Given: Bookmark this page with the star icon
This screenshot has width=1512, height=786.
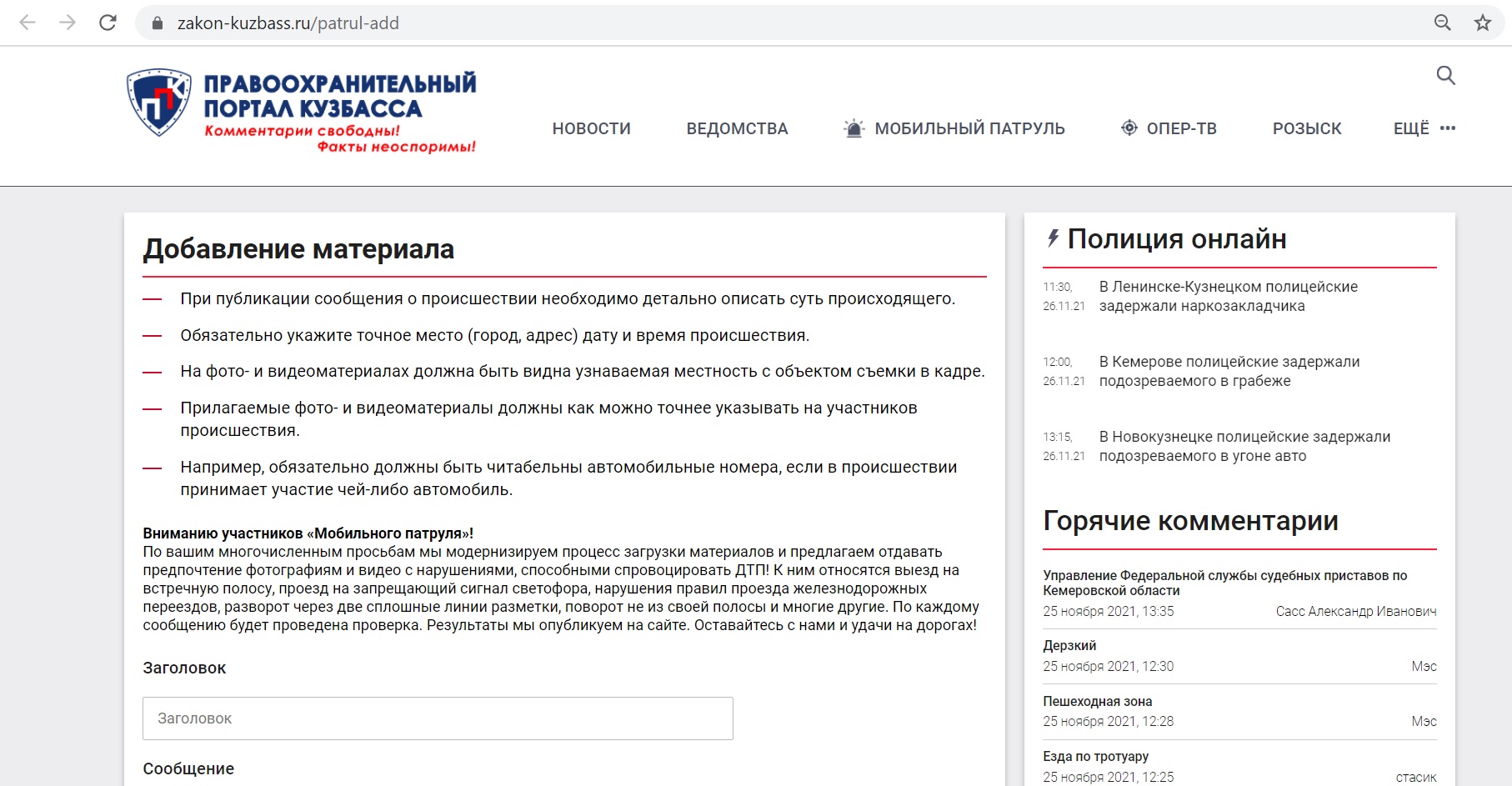Looking at the screenshot, I should click(1482, 23).
